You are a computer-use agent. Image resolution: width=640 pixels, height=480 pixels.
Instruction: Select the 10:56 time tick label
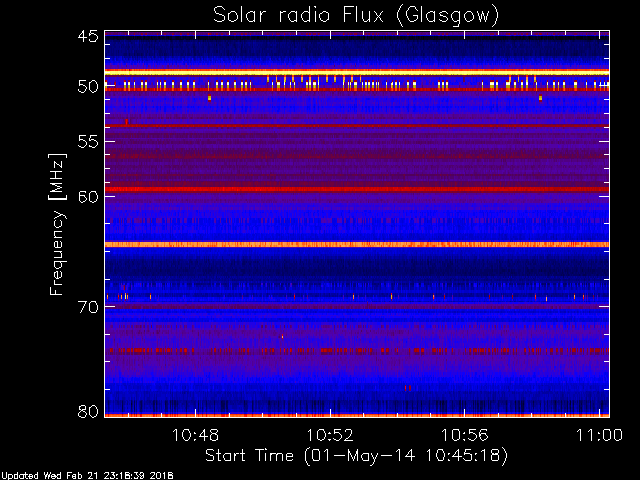(465, 435)
